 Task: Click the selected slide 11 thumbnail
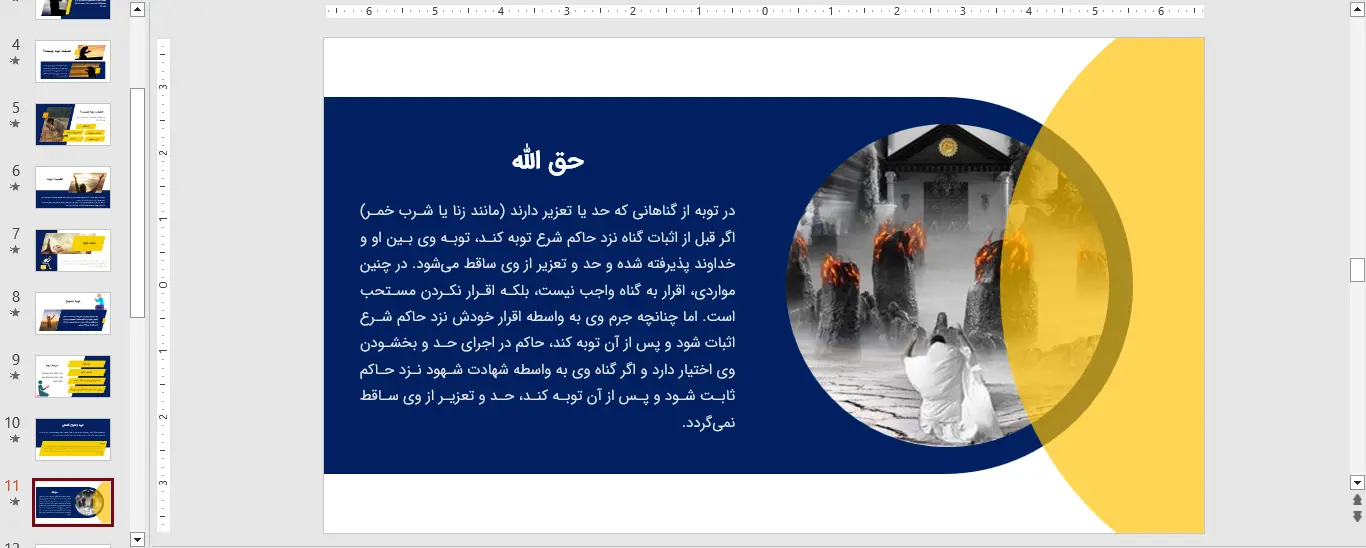pyautogui.click(x=73, y=502)
